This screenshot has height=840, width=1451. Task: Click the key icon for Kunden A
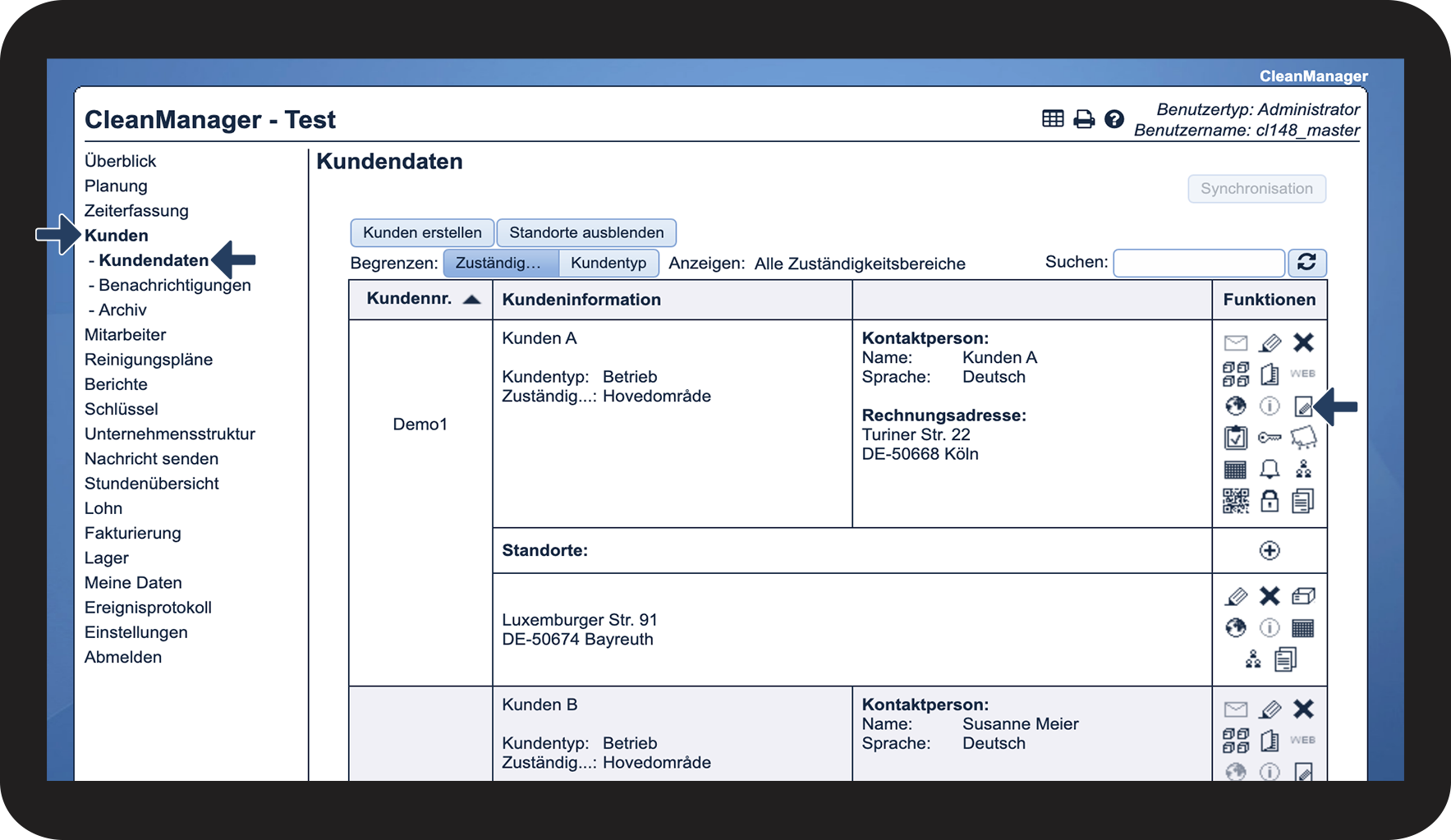(1270, 438)
